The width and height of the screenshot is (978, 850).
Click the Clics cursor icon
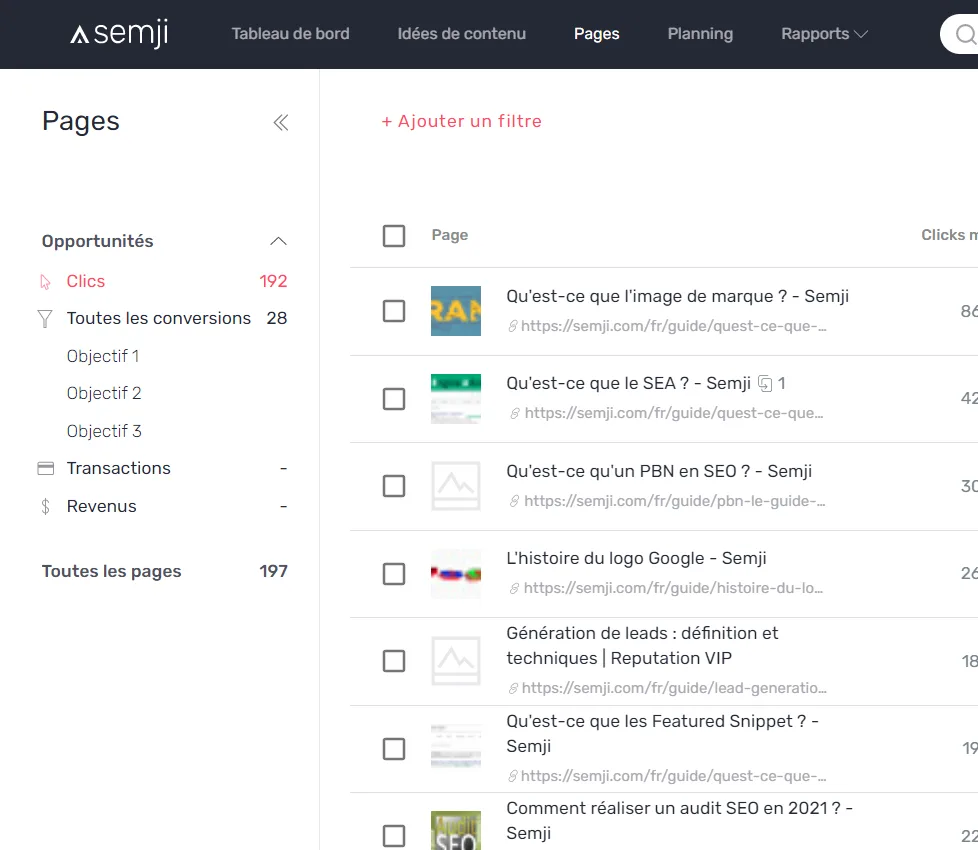point(45,282)
